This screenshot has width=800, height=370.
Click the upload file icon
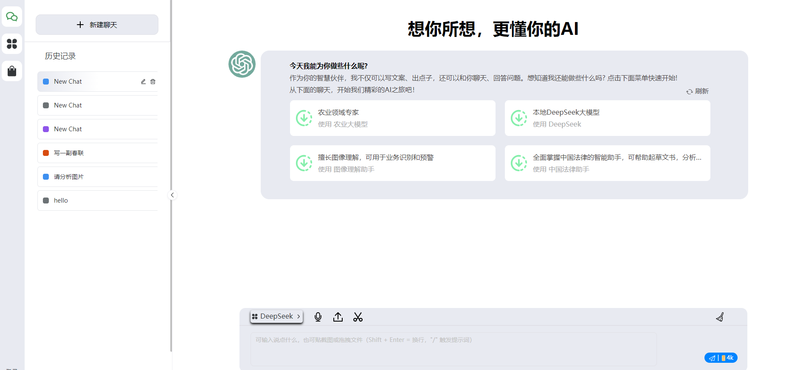[338, 317]
